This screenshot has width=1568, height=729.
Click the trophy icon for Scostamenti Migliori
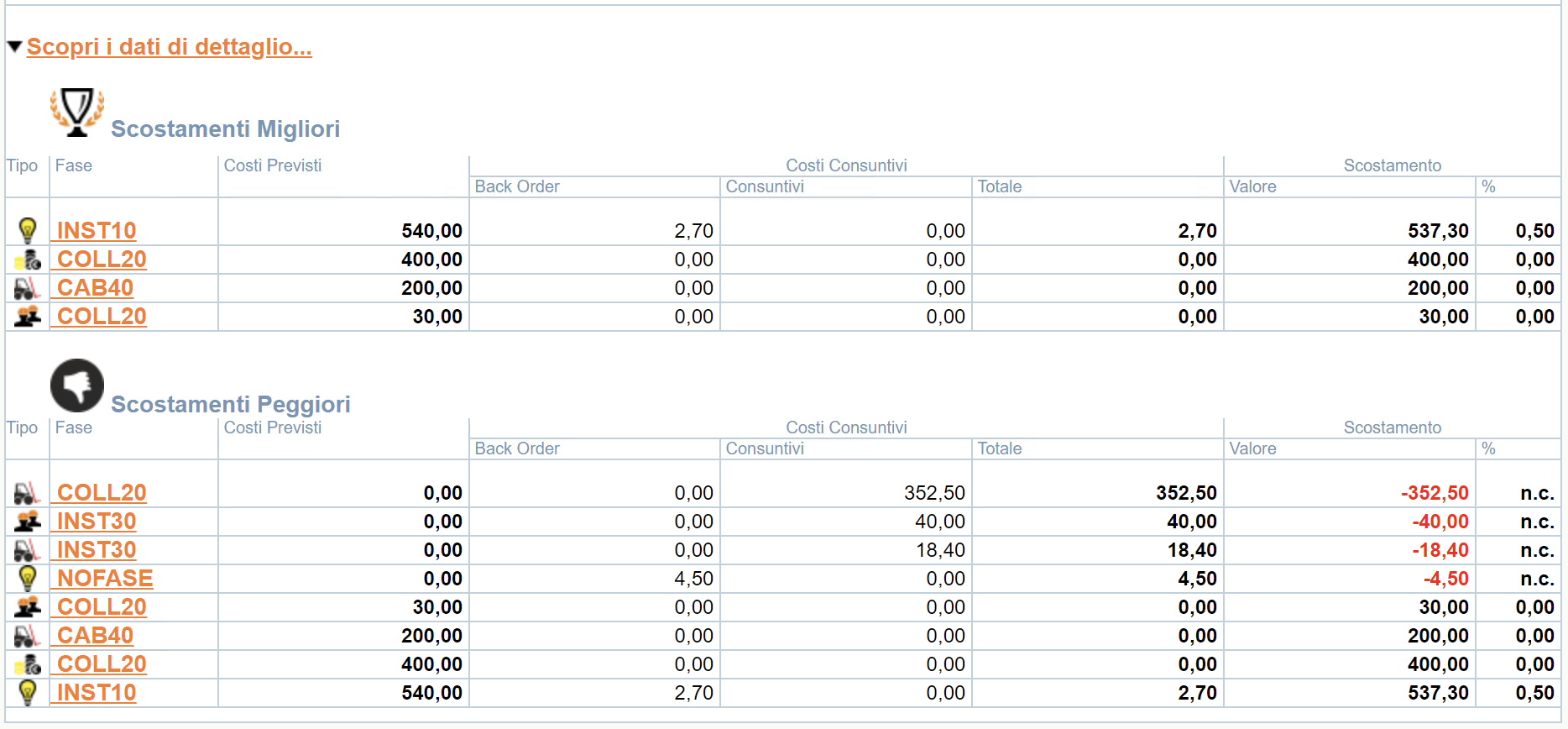coord(77,112)
